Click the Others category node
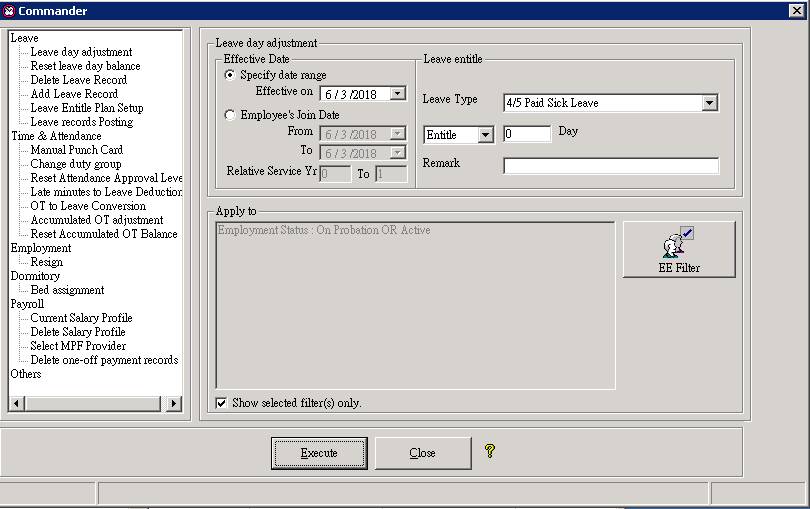Screen dimensions: 810x509 pyautogui.click(x=26, y=374)
